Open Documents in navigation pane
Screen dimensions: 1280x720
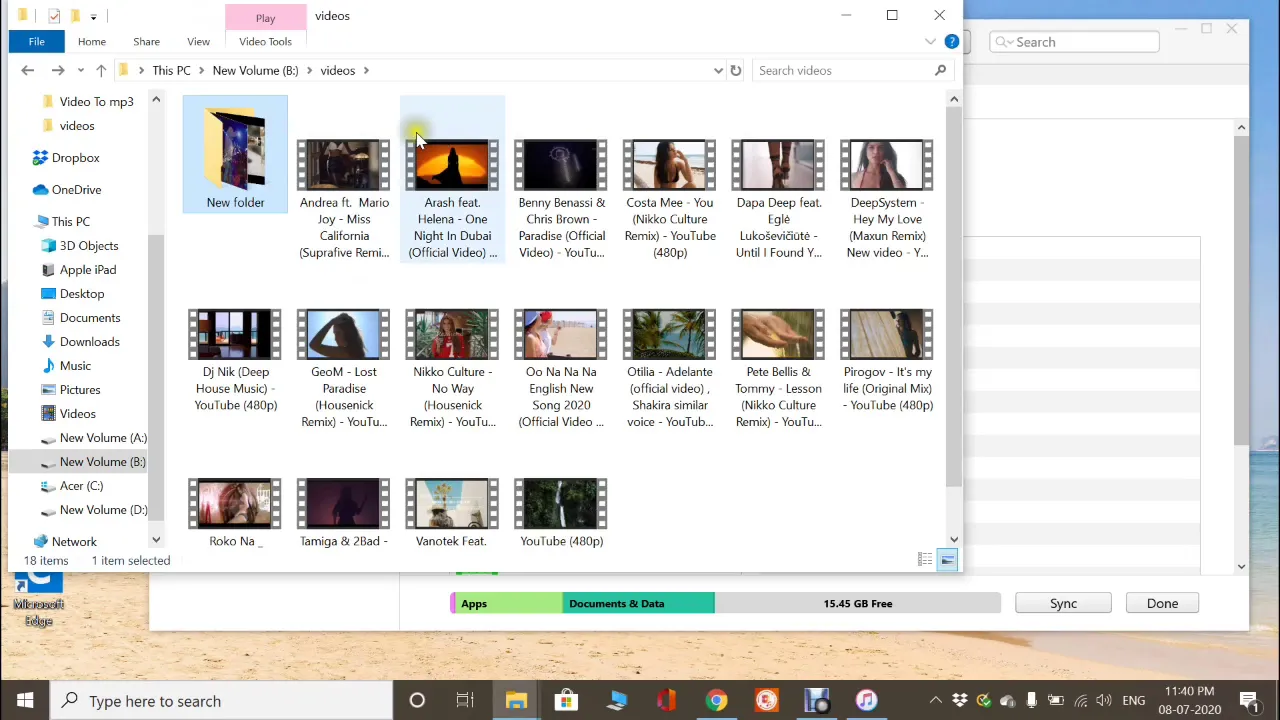[x=90, y=317]
